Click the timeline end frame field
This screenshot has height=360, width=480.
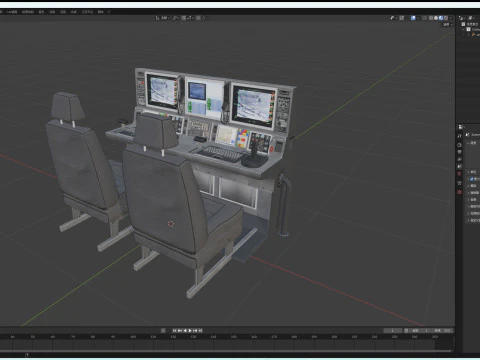point(442,331)
